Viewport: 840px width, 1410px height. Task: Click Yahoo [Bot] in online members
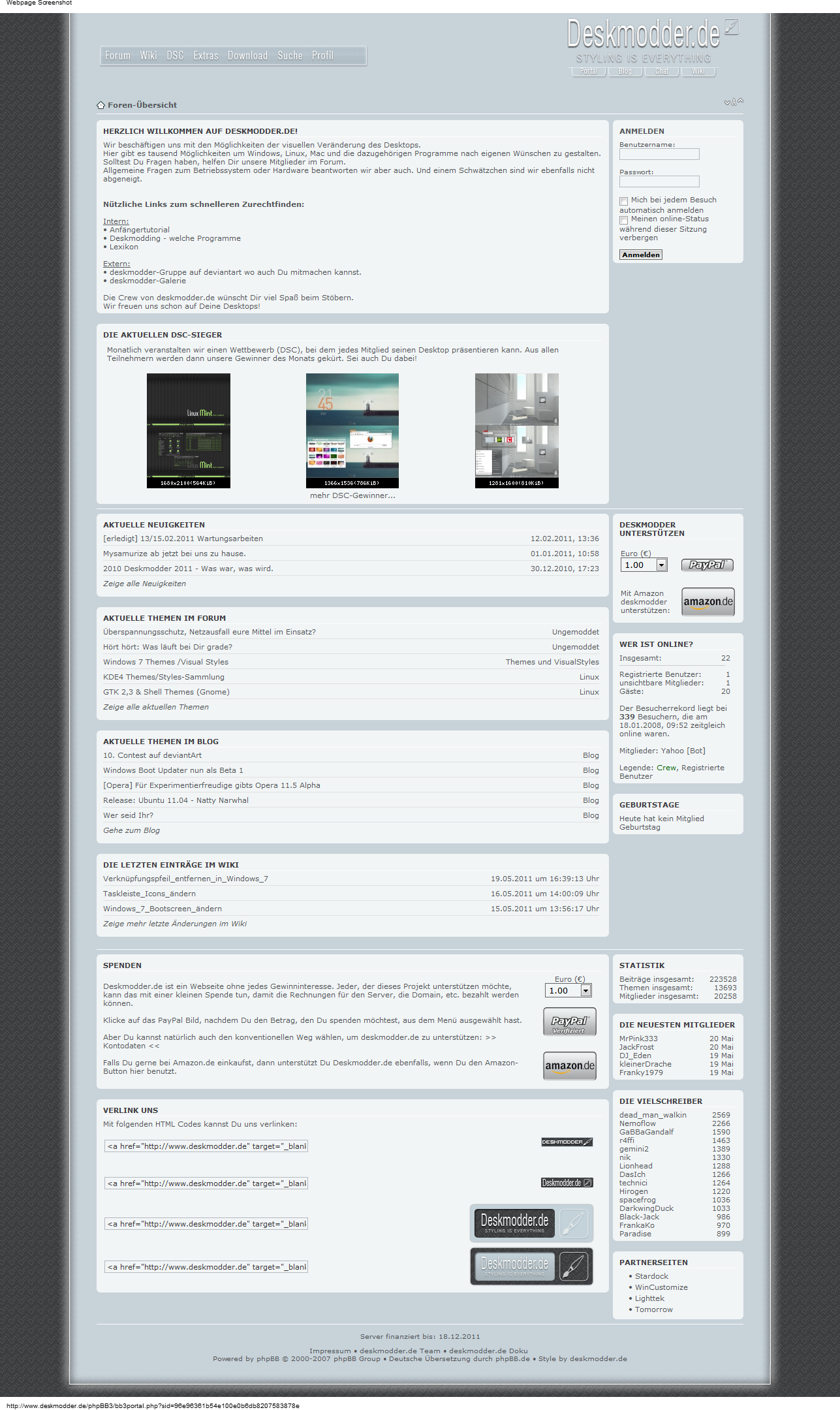pyautogui.click(x=683, y=751)
